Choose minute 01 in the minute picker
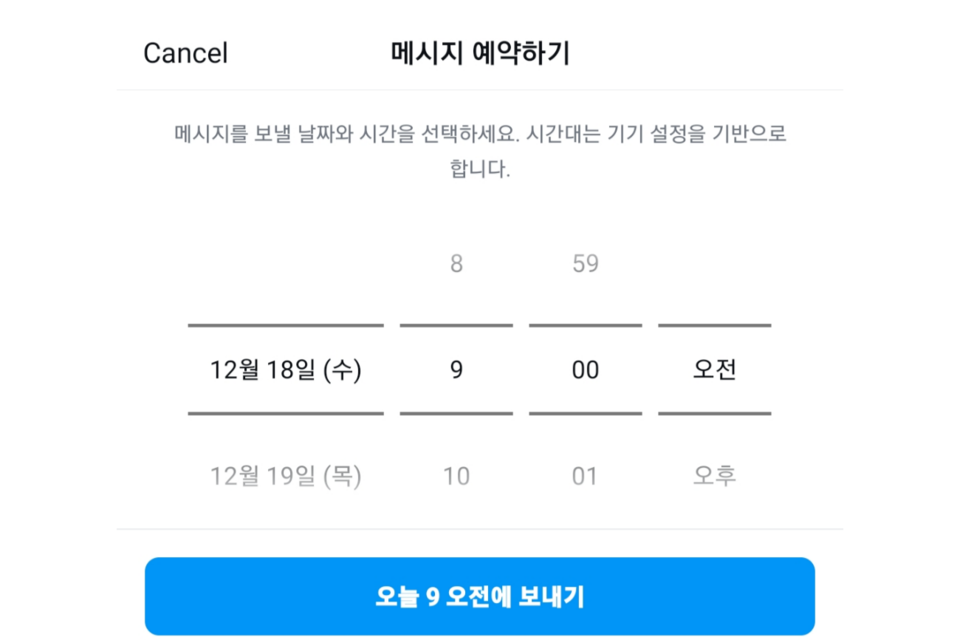This screenshot has width=960, height=640. coord(585,476)
